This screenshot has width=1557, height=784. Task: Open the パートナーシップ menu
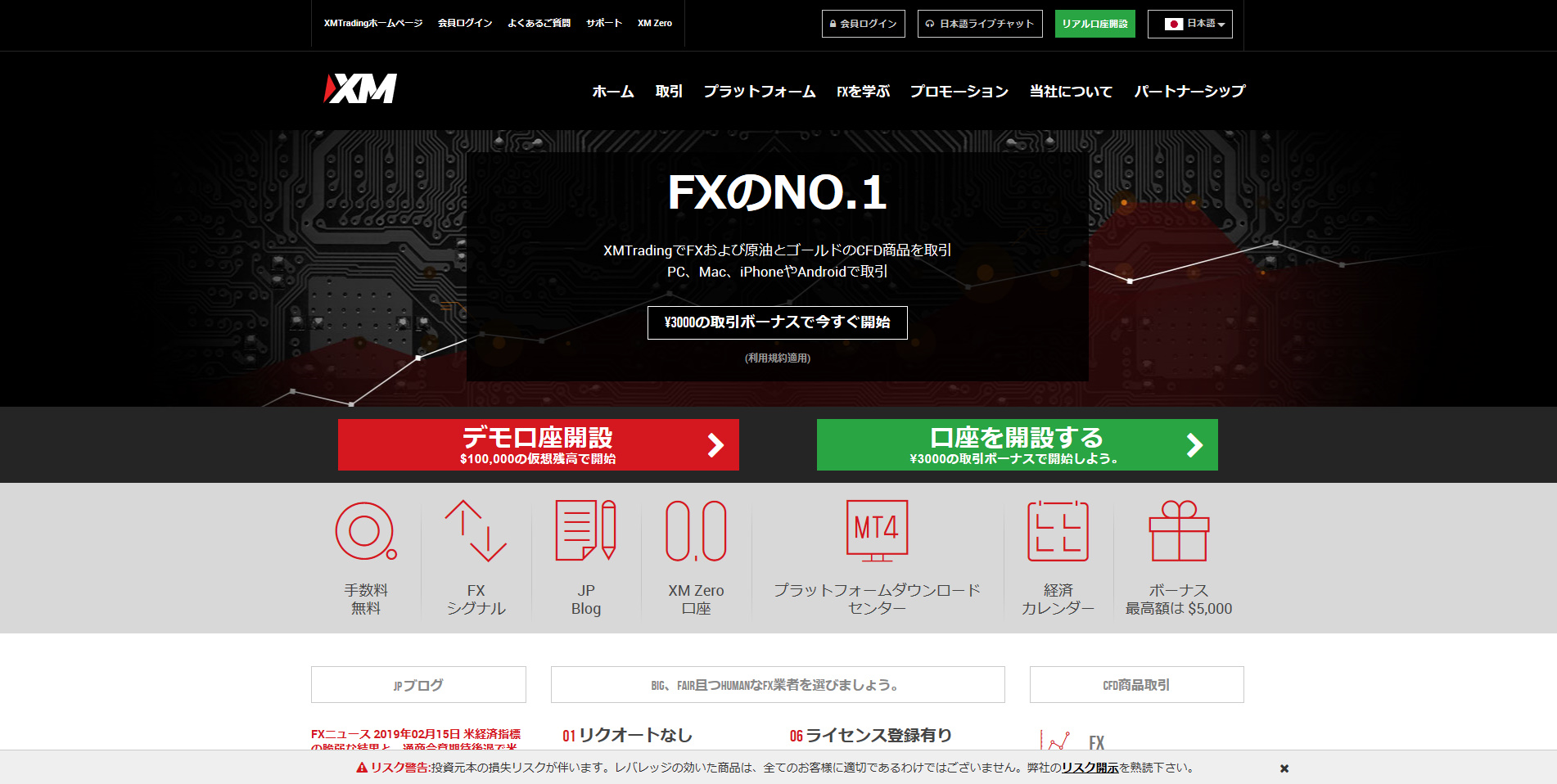[1189, 92]
